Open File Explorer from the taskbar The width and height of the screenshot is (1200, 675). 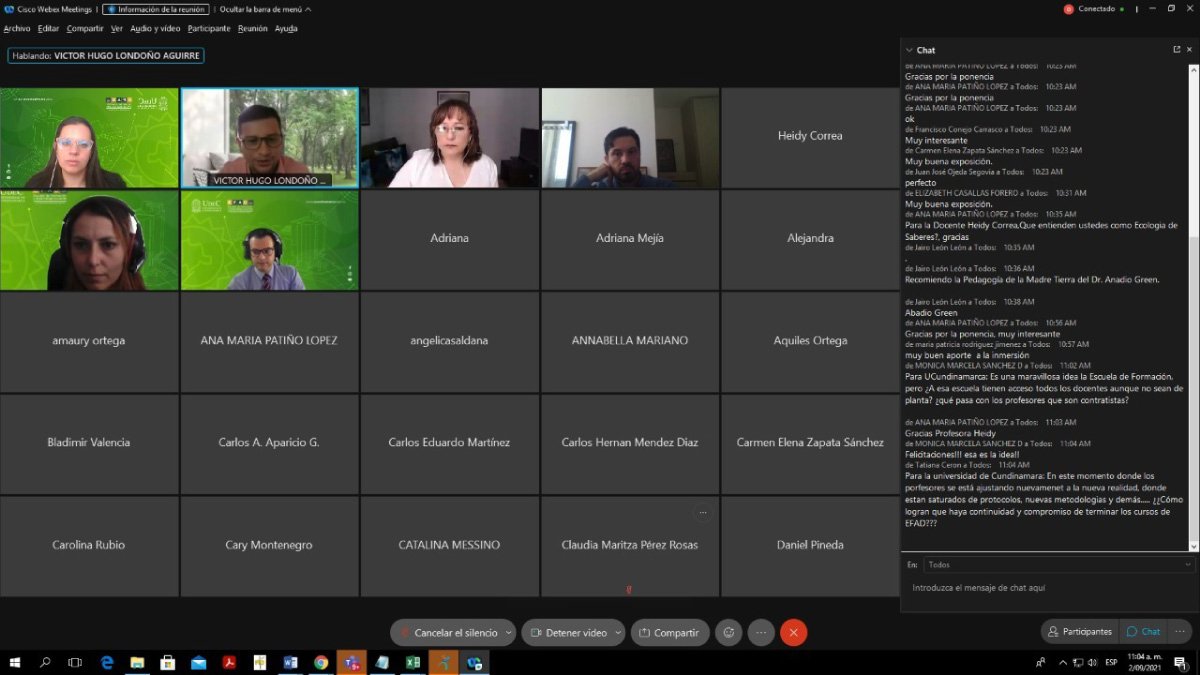tap(137, 662)
